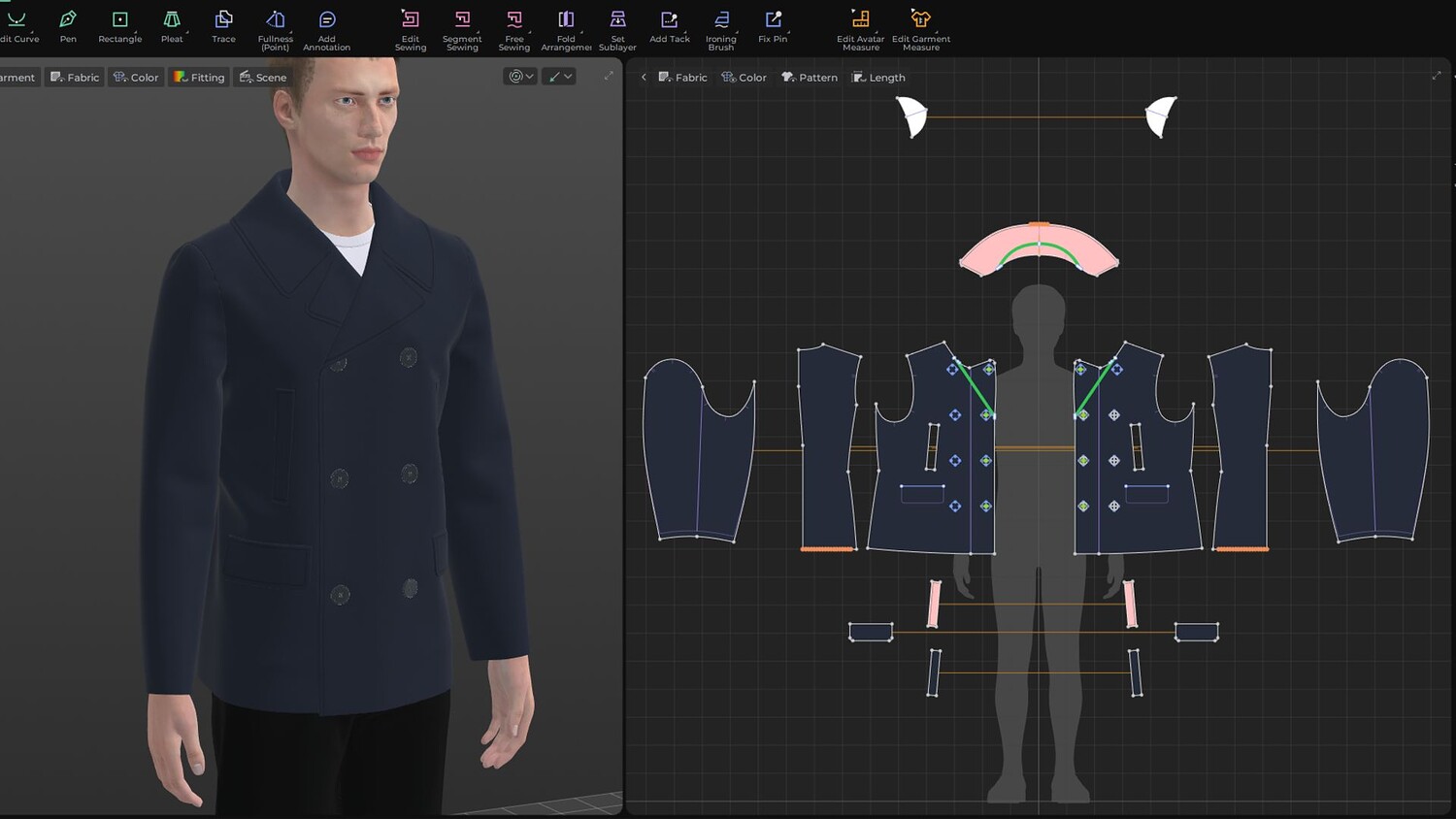This screenshot has width=1456, height=819.
Task: Click the back chevron in the 2D window
Action: tap(644, 78)
